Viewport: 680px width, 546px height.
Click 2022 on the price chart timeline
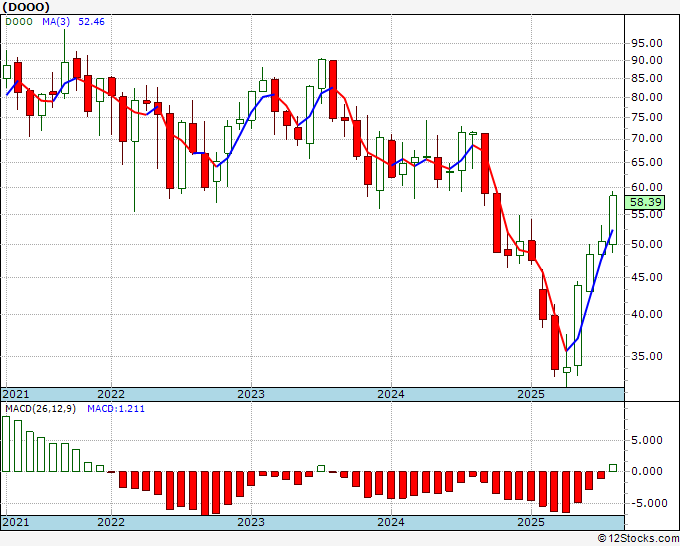tap(111, 394)
